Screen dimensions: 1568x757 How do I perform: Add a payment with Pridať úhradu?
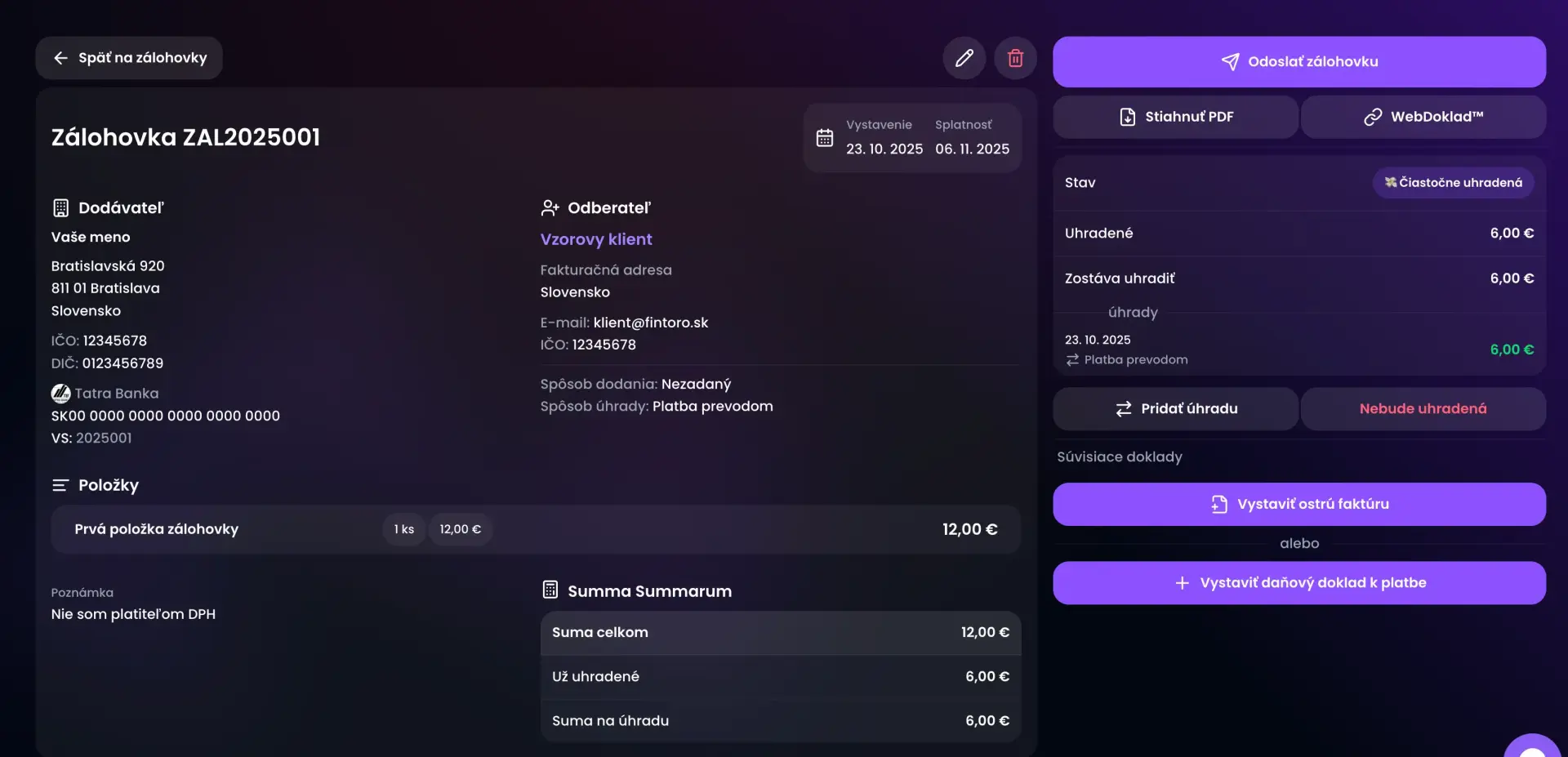1175,408
